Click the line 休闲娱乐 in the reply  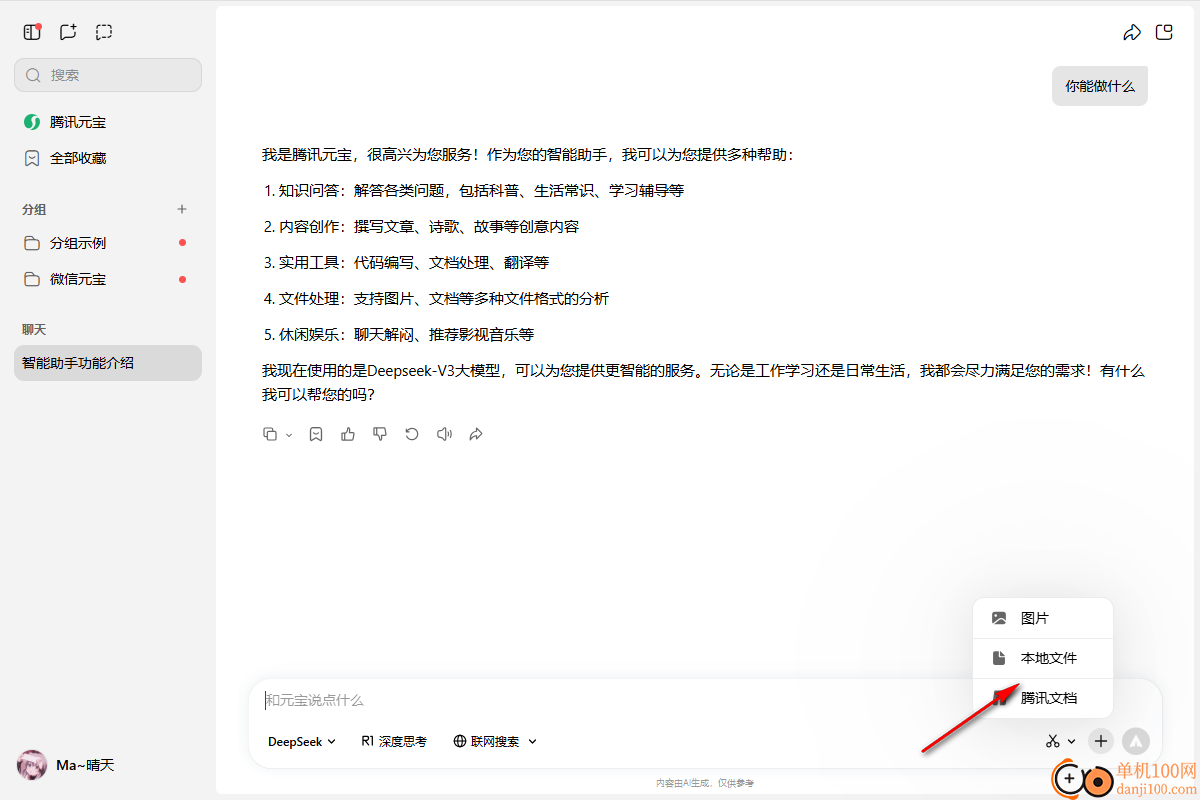(x=399, y=334)
